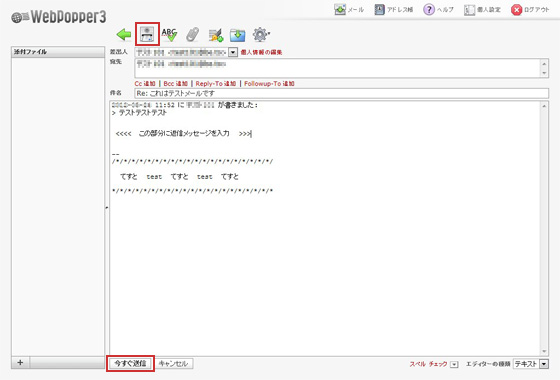Click the Reply-To 追加 link
Viewport: 560px width, 380px height.
(x=216, y=84)
